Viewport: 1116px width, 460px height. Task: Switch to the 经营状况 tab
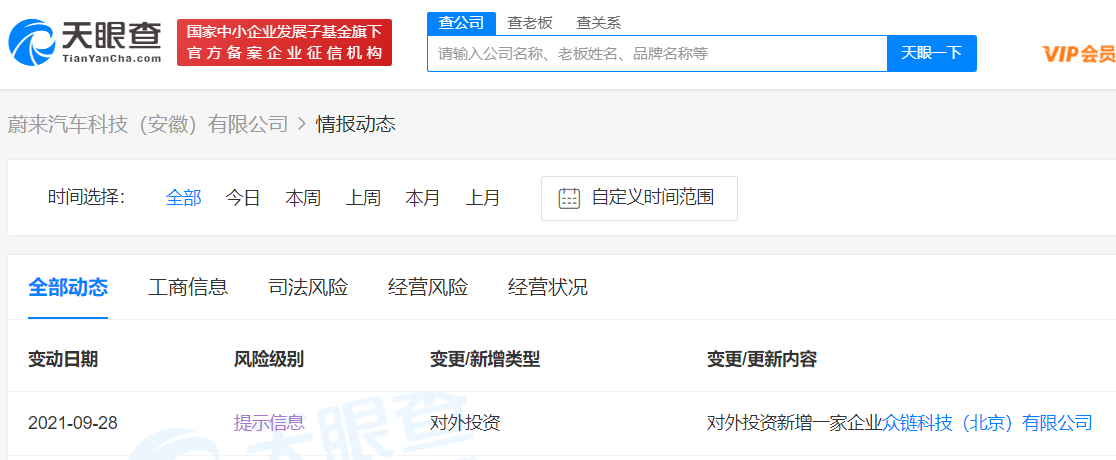point(548,288)
